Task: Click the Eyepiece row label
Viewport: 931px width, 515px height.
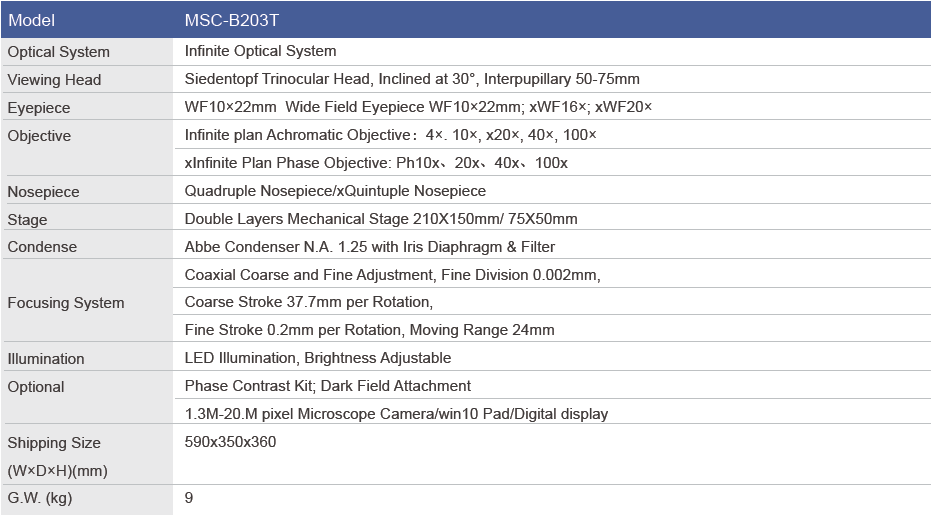Action: click(39, 108)
